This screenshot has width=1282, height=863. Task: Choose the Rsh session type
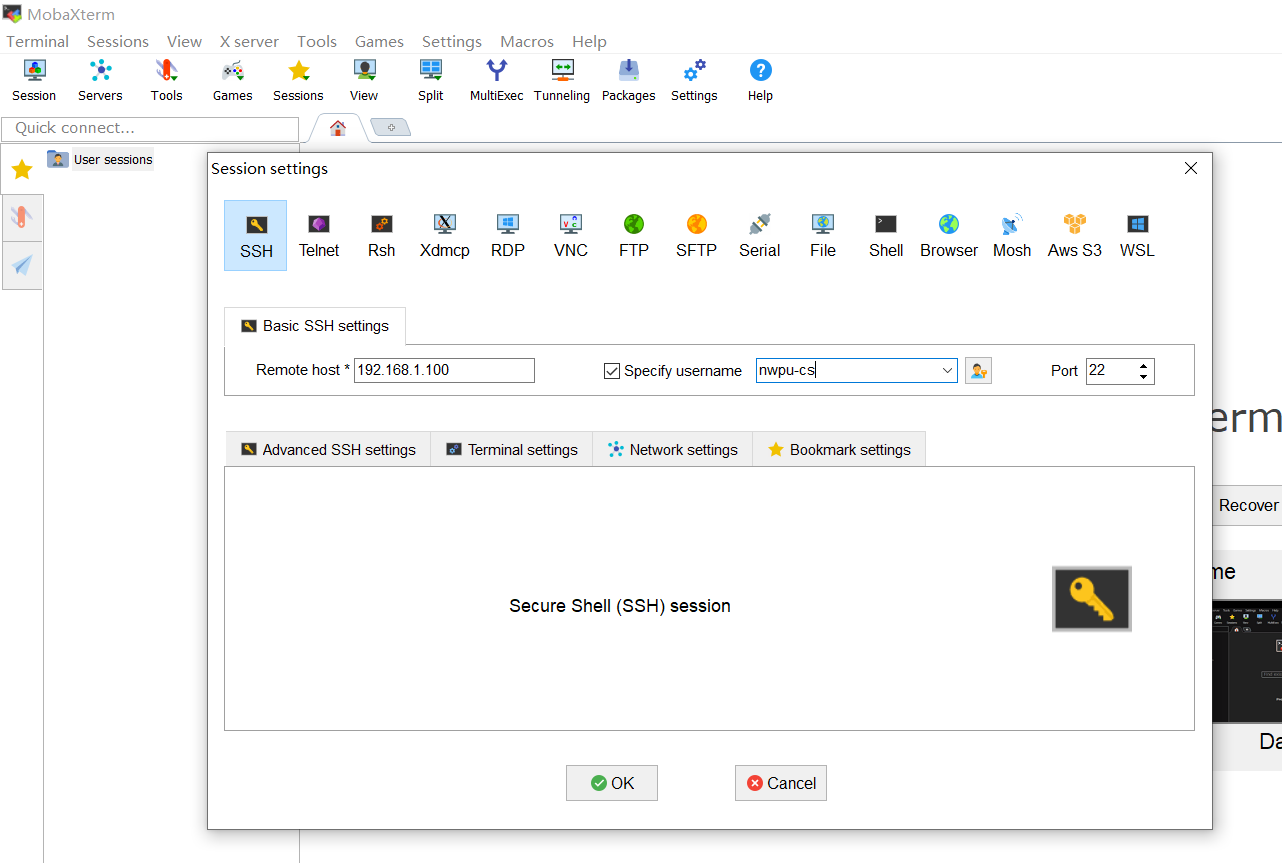click(381, 236)
